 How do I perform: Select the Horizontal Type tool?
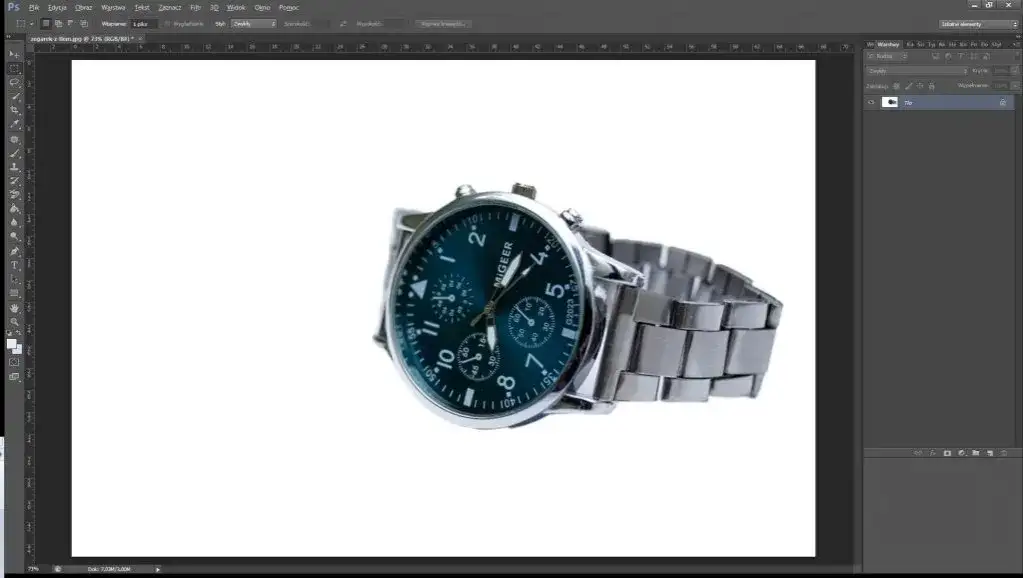(x=14, y=265)
